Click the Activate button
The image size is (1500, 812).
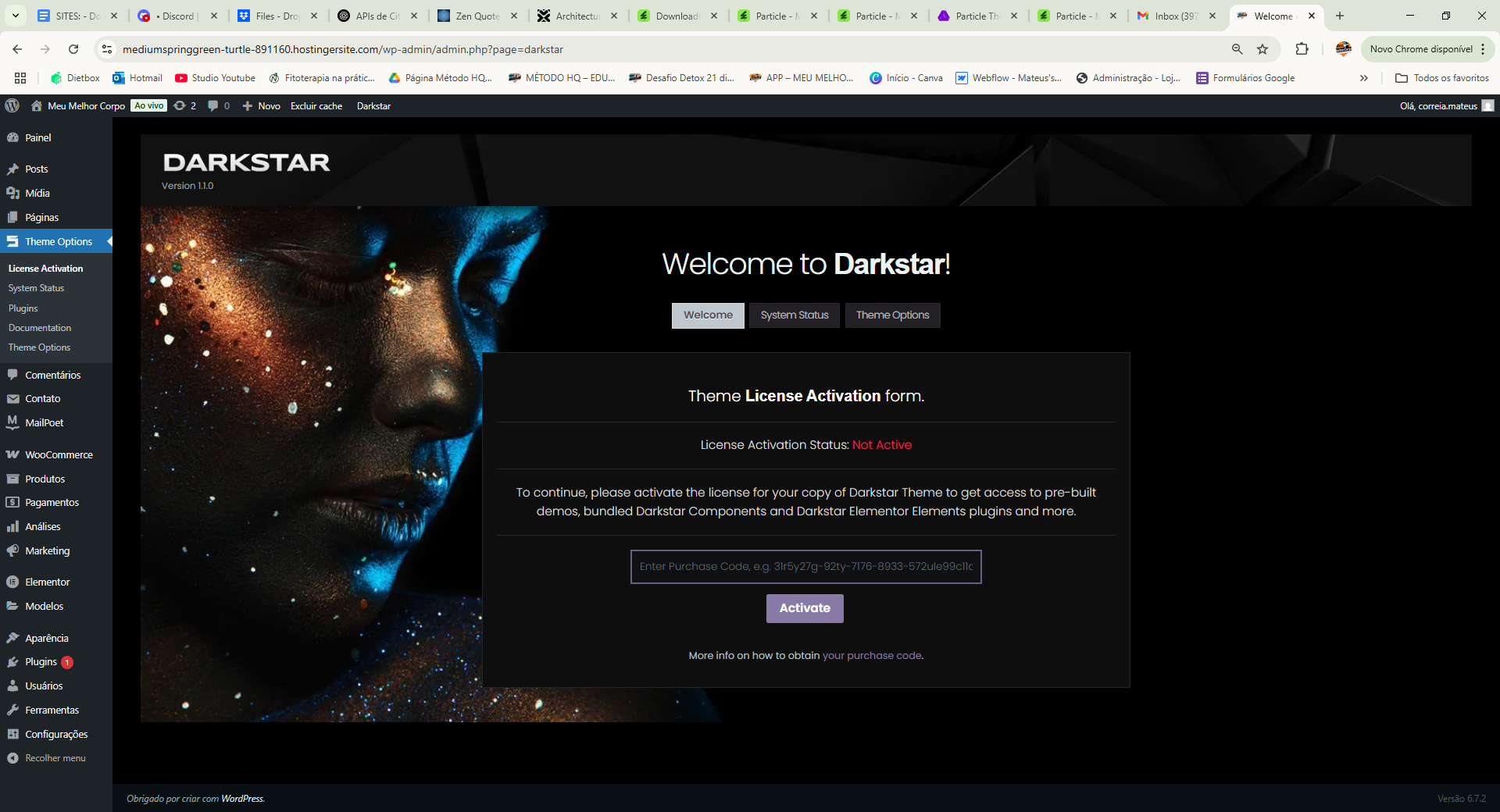(805, 608)
